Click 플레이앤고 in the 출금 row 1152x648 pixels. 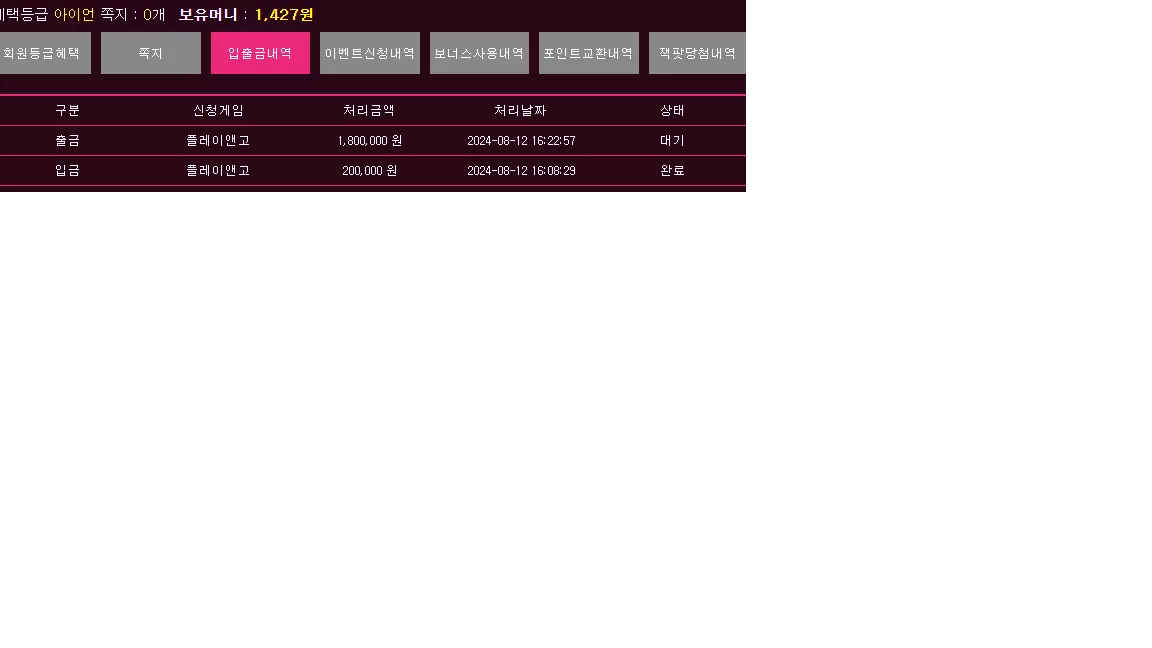218,140
